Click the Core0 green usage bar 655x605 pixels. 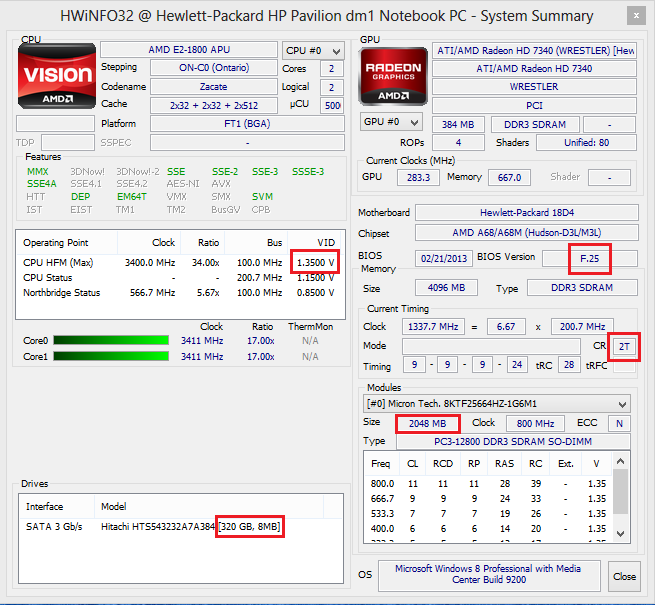109,341
